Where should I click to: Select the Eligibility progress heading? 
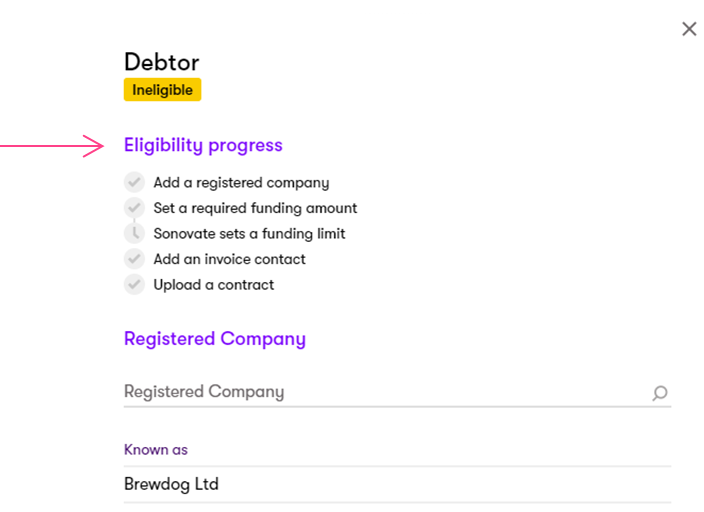[x=203, y=145]
